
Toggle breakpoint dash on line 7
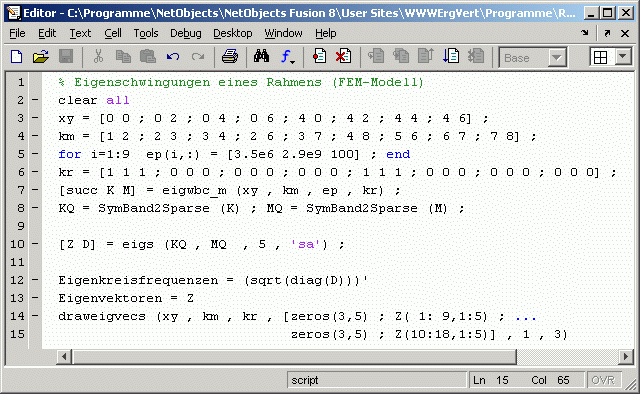(35, 189)
